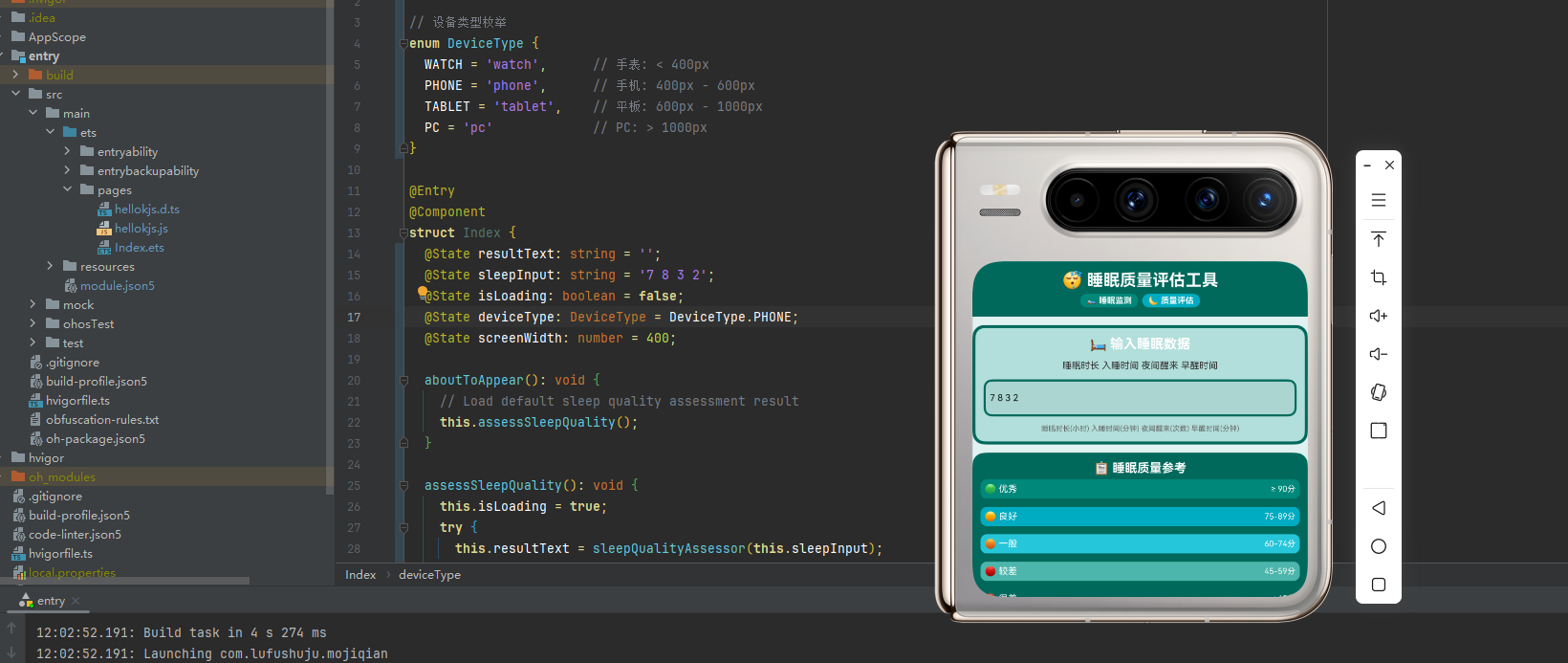The width and height of the screenshot is (1568, 663).
Task: Click 'Launching com.lufushuju.mojiqian' console line
Action: pos(266,654)
